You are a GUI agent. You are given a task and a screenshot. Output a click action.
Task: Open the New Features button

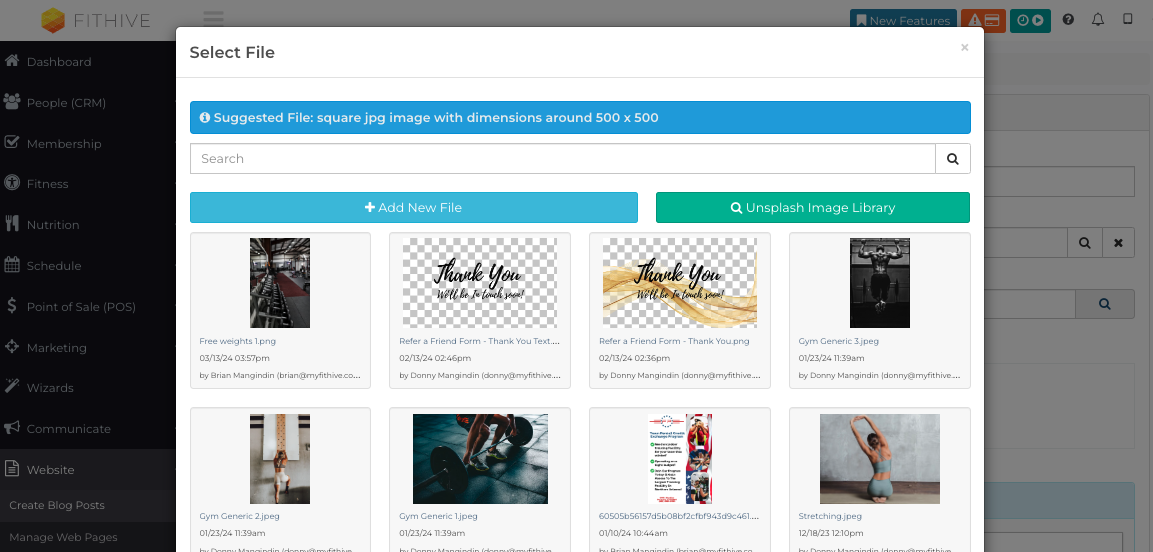[902, 21]
